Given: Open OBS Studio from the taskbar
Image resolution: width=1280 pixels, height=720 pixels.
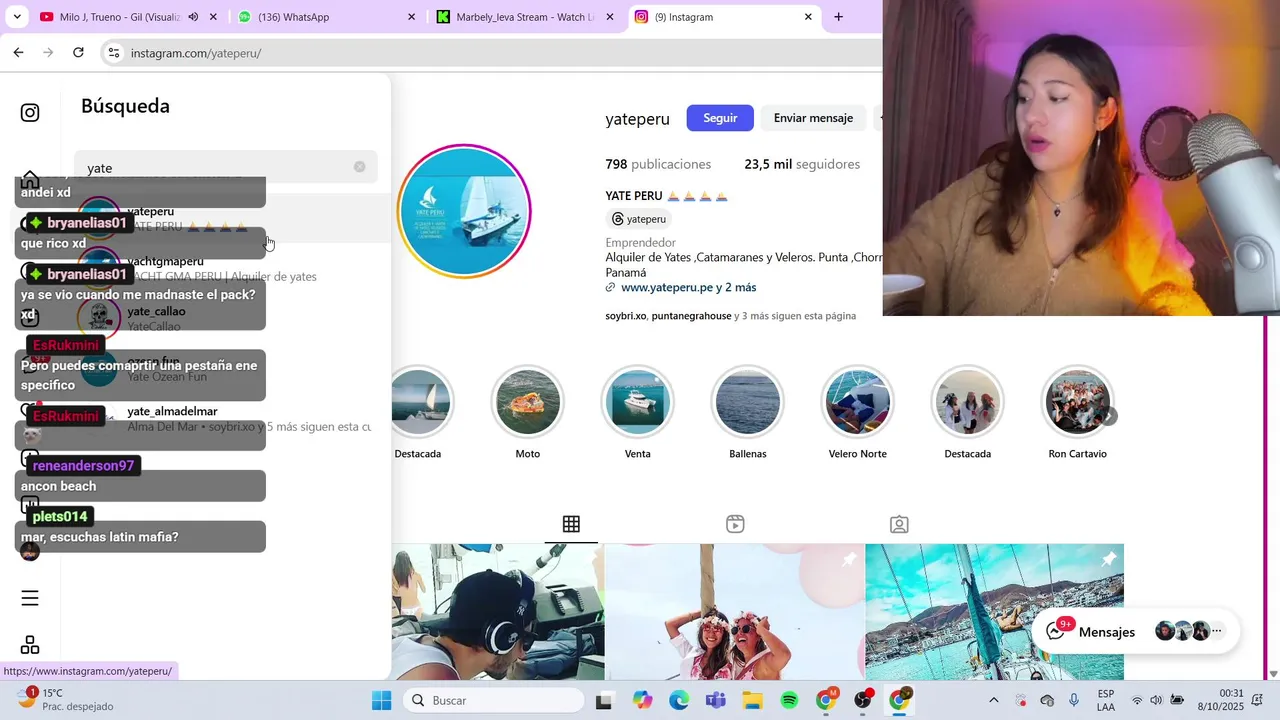Looking at the screenshot, I should point(862,700).
